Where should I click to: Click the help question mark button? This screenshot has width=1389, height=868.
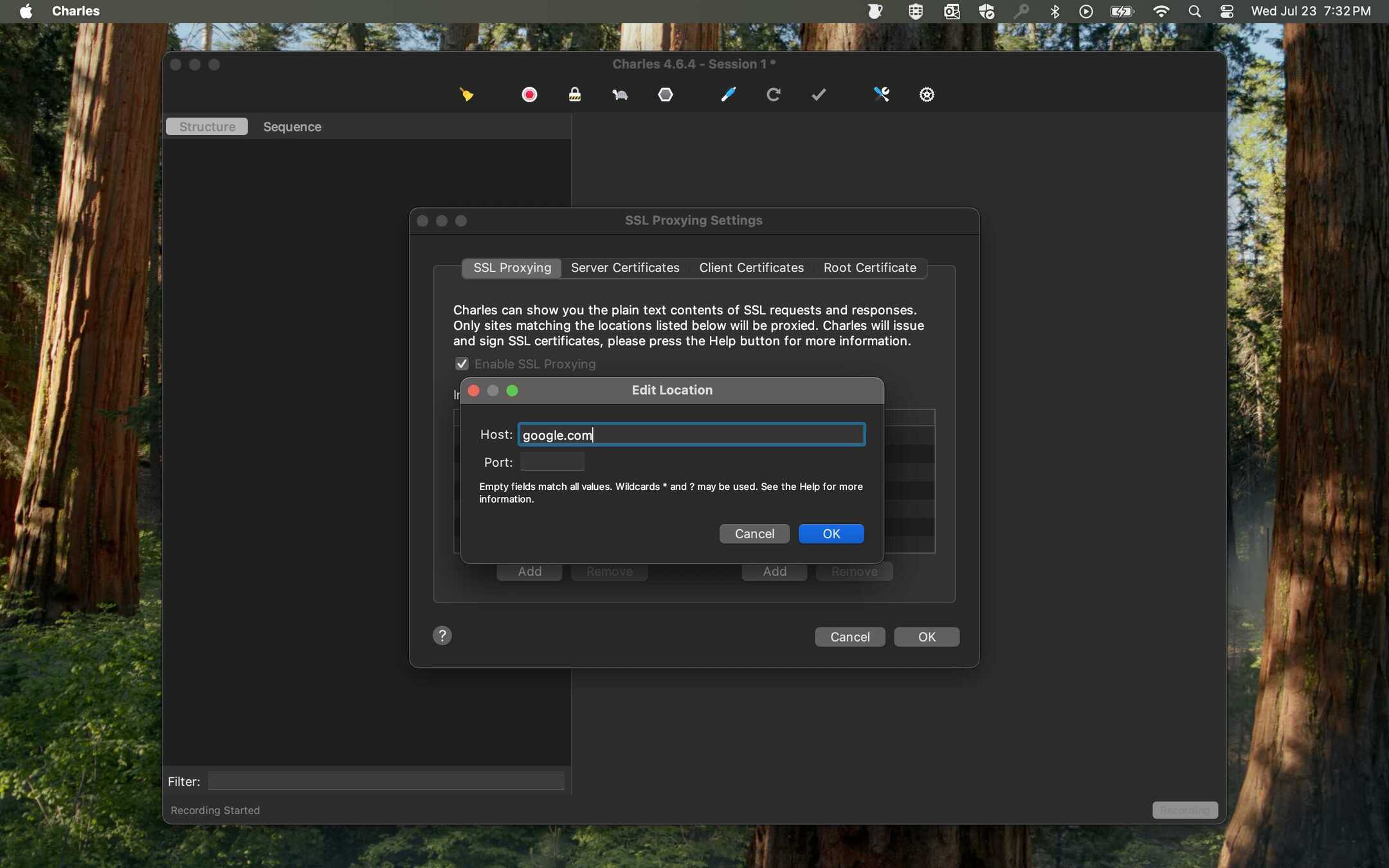(442, 636)
